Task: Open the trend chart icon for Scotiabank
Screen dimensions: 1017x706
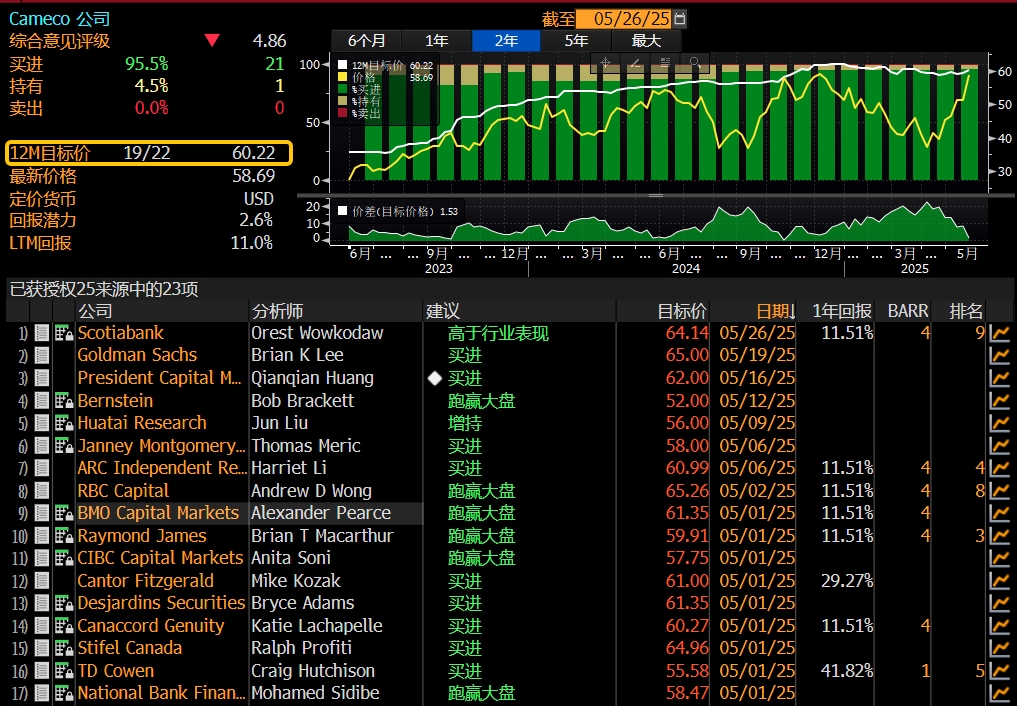Action: 1000,333
